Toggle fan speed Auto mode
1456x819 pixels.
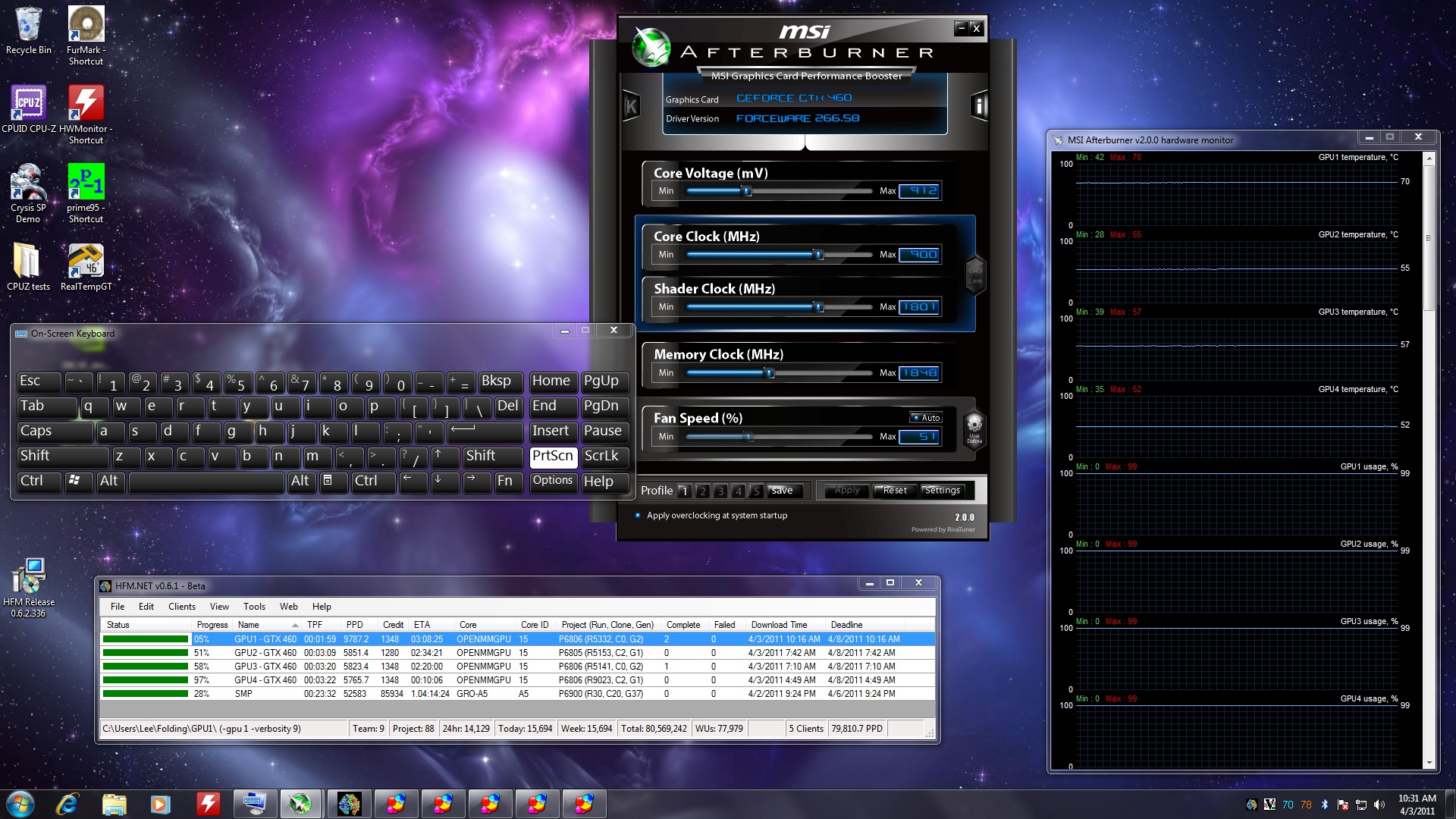click(x=926, y=418)
